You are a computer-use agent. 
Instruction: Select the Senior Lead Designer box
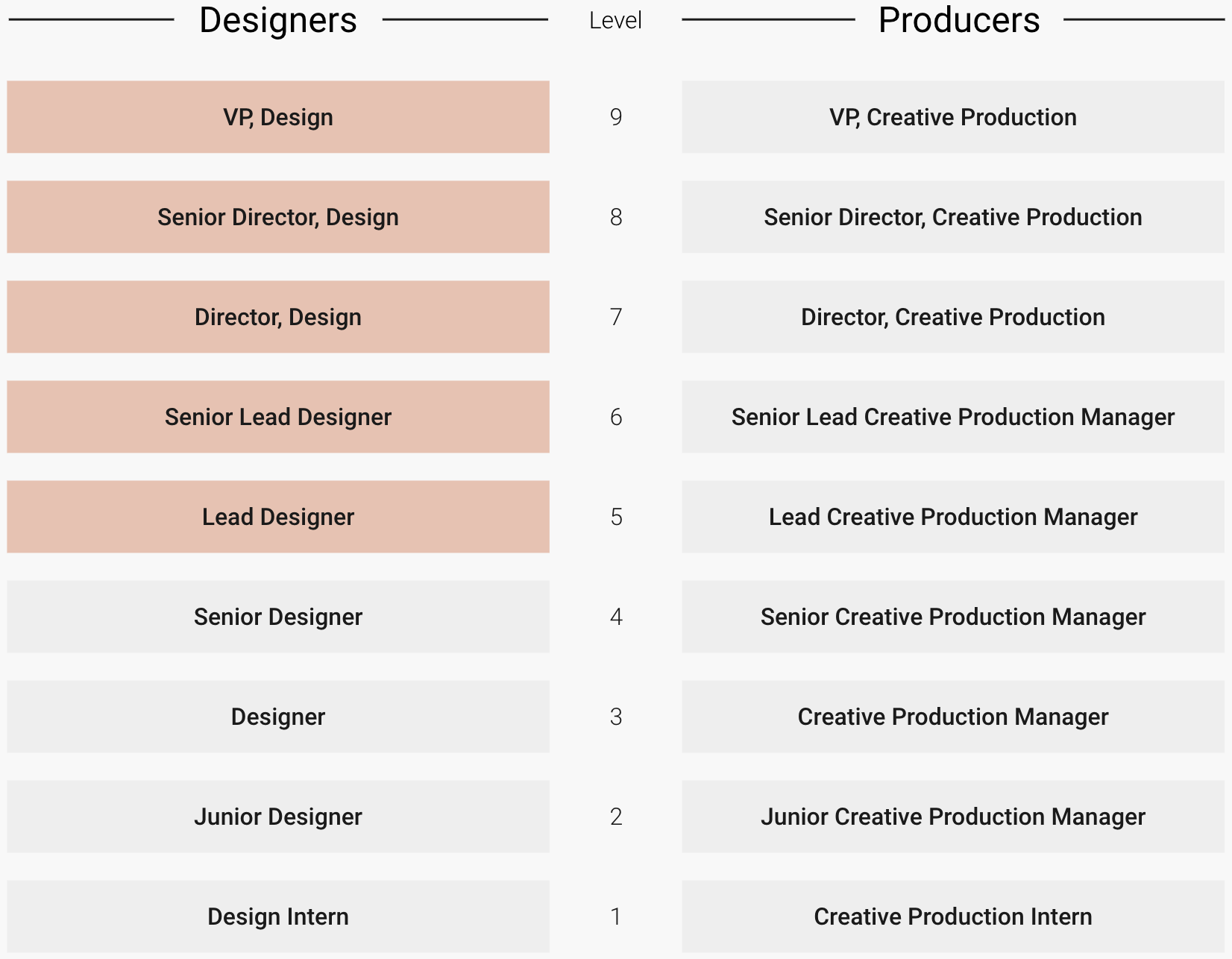pos(277,417)
